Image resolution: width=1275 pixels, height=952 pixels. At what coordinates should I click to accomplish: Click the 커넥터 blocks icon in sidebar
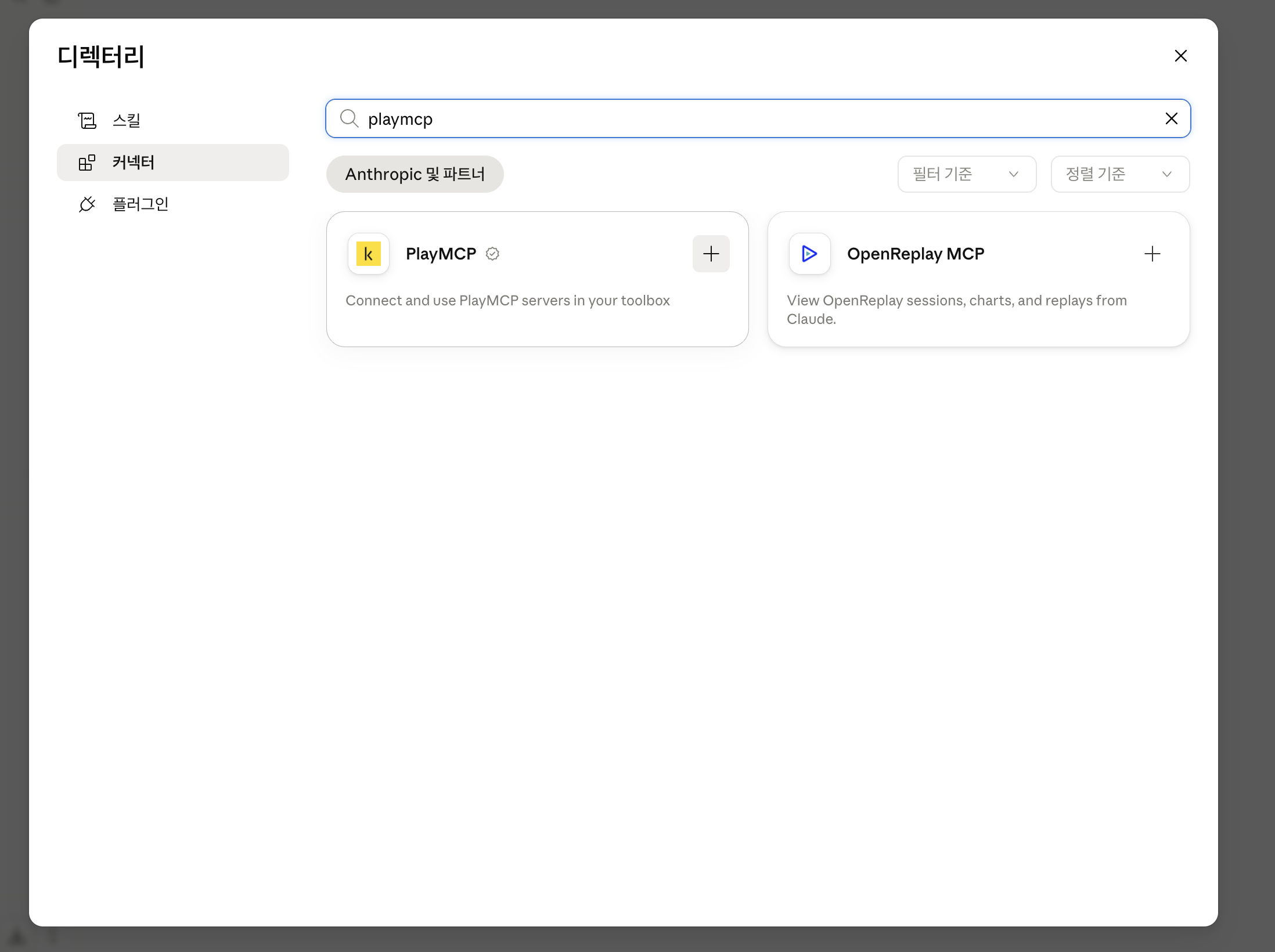[x=87, y=163]
